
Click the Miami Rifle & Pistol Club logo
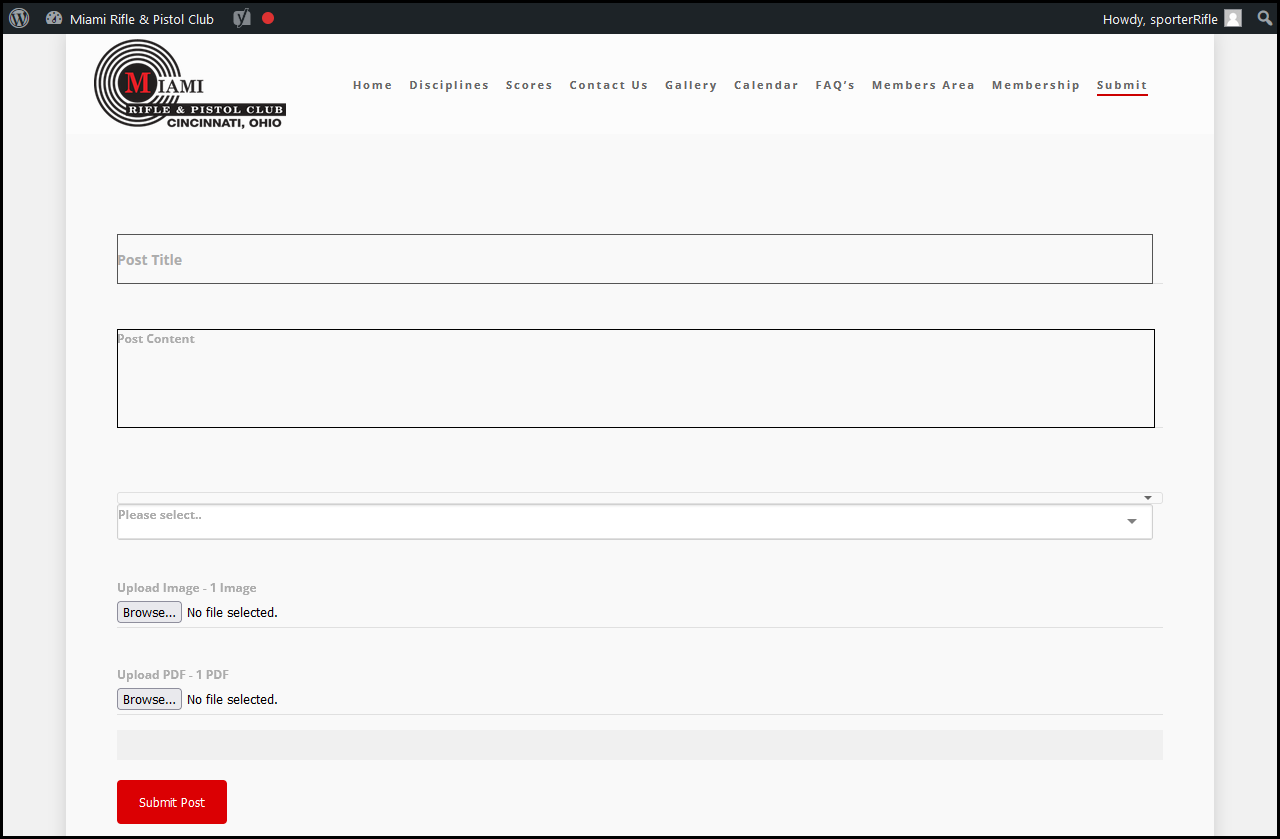point(190,84)
